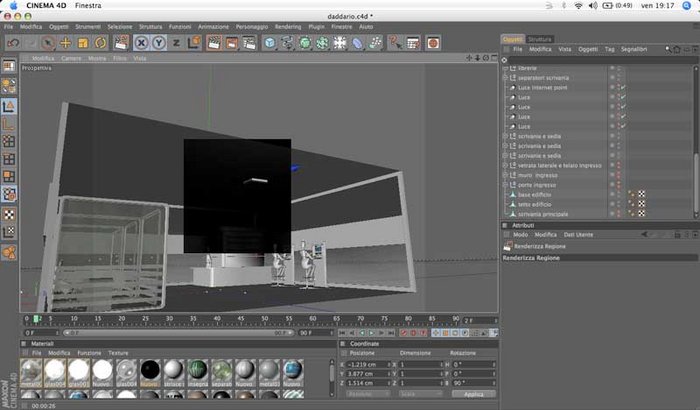Add a cube primitive object
Viewport: 700px width, 410px height.
(x=270, y=43)
